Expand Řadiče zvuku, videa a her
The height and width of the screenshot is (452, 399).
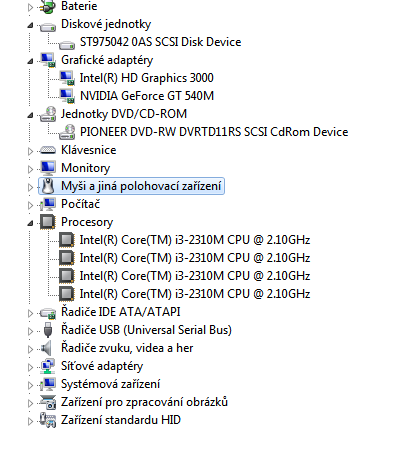[x=30, y=349]
